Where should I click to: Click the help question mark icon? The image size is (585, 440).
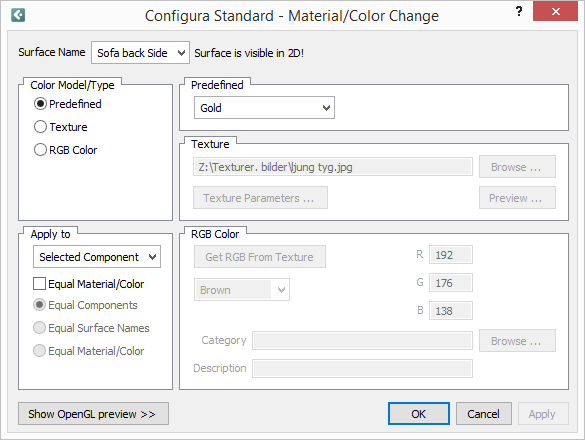(x=519, y=12)
